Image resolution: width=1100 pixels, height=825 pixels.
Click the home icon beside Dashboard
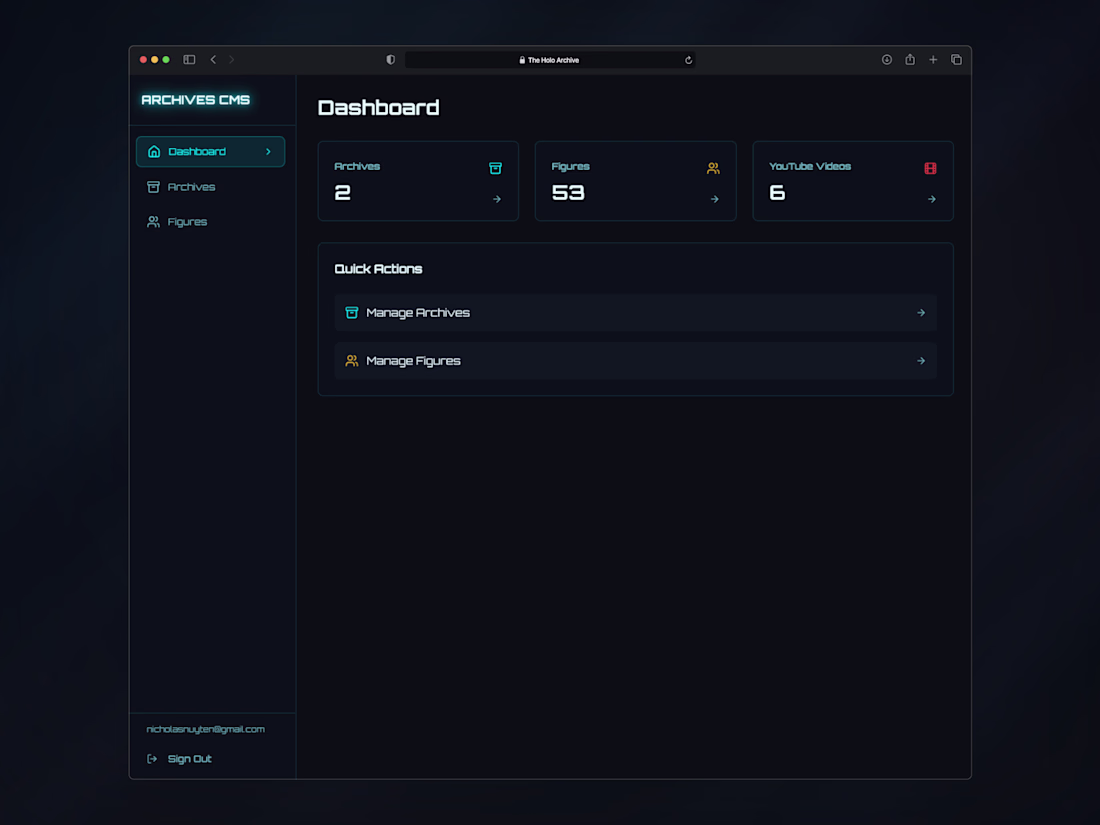pos(154,152)
